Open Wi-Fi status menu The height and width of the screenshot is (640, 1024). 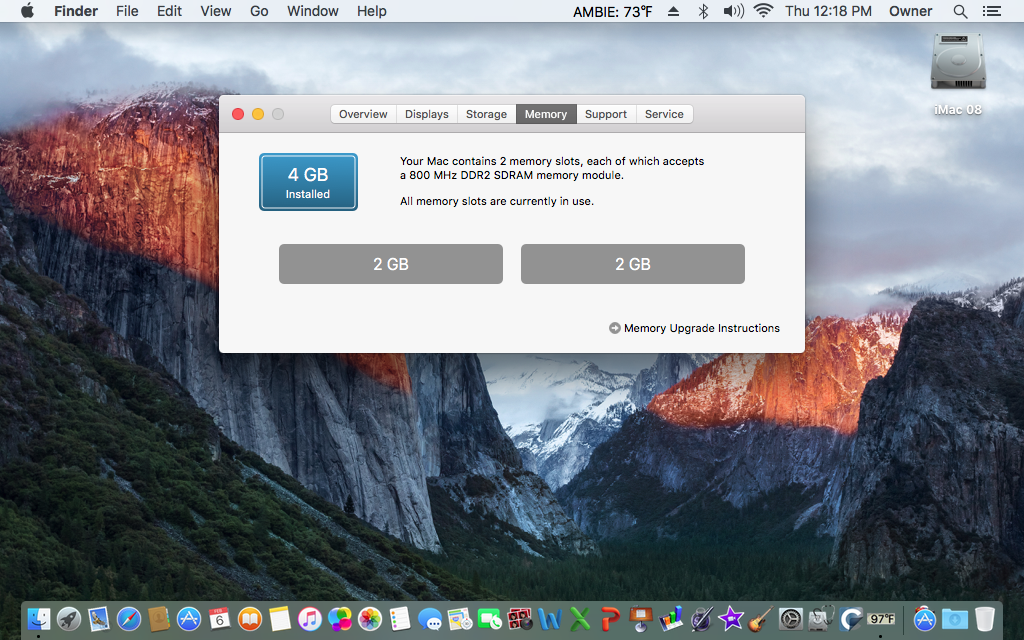click(763, 11)
